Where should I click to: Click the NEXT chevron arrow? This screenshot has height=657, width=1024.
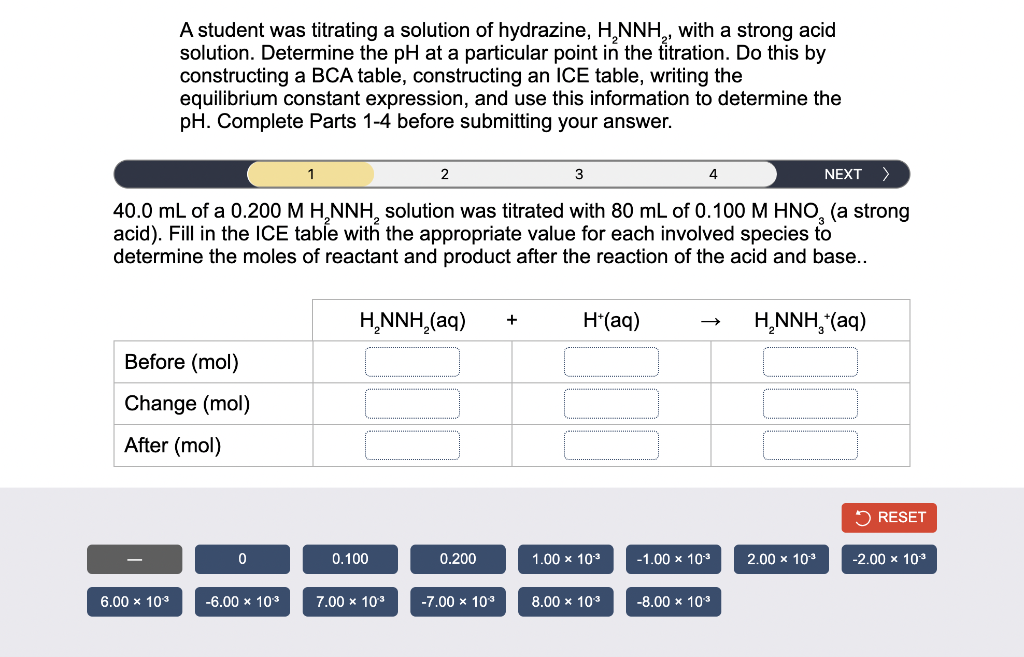886,173
